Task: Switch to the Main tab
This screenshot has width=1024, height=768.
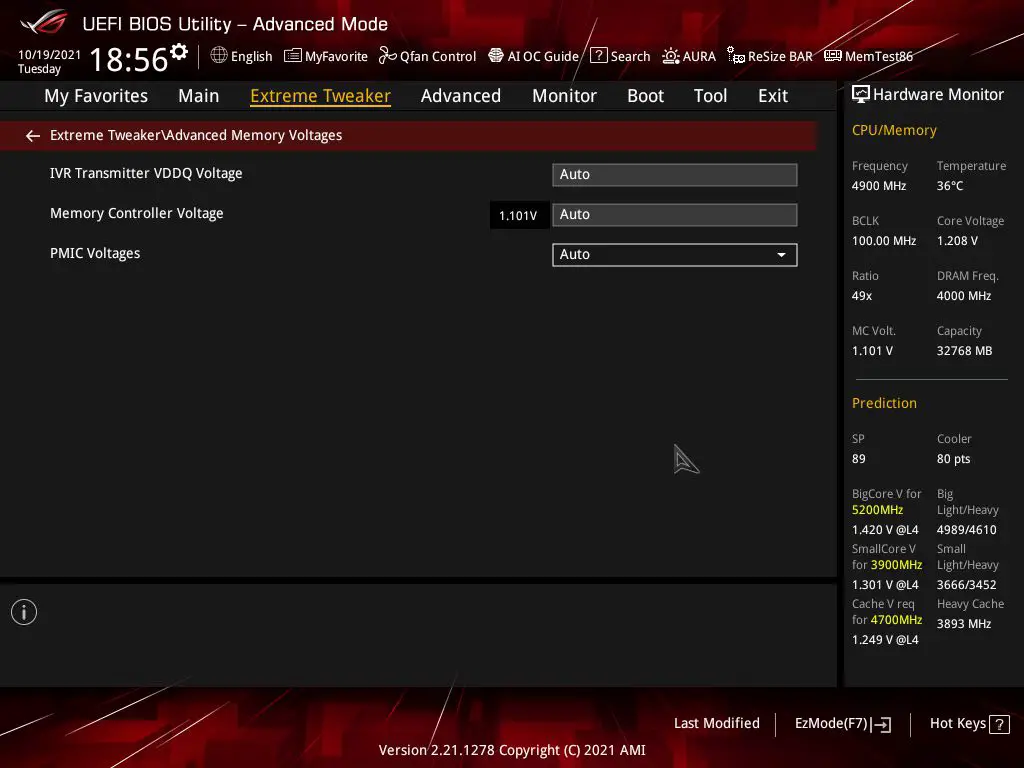Action: click(x=199, y=96)
